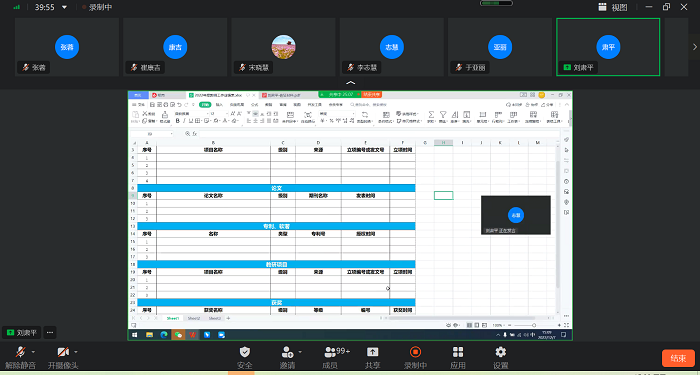Click the red 结束 end meeting button
The height and width of the screenshot is (375, 700).
(x=678, y=358)
